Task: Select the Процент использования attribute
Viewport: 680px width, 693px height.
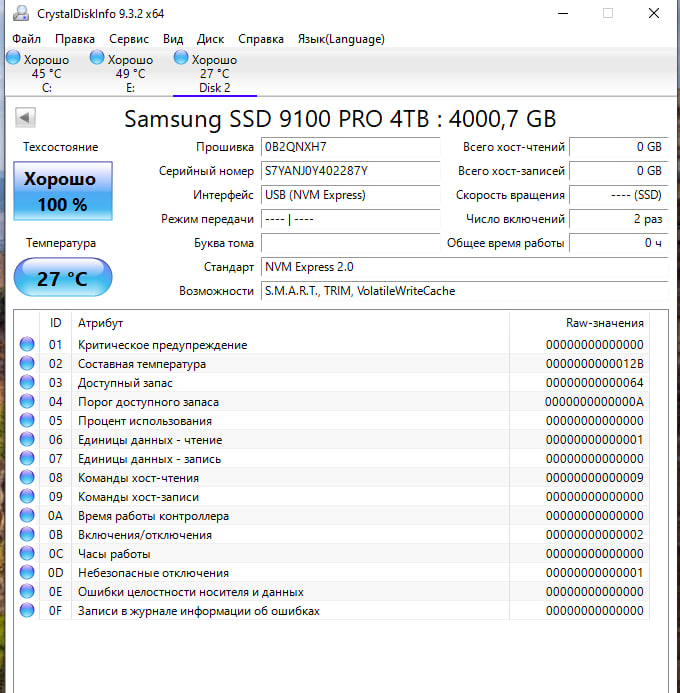Action: (x=145, y=421)
